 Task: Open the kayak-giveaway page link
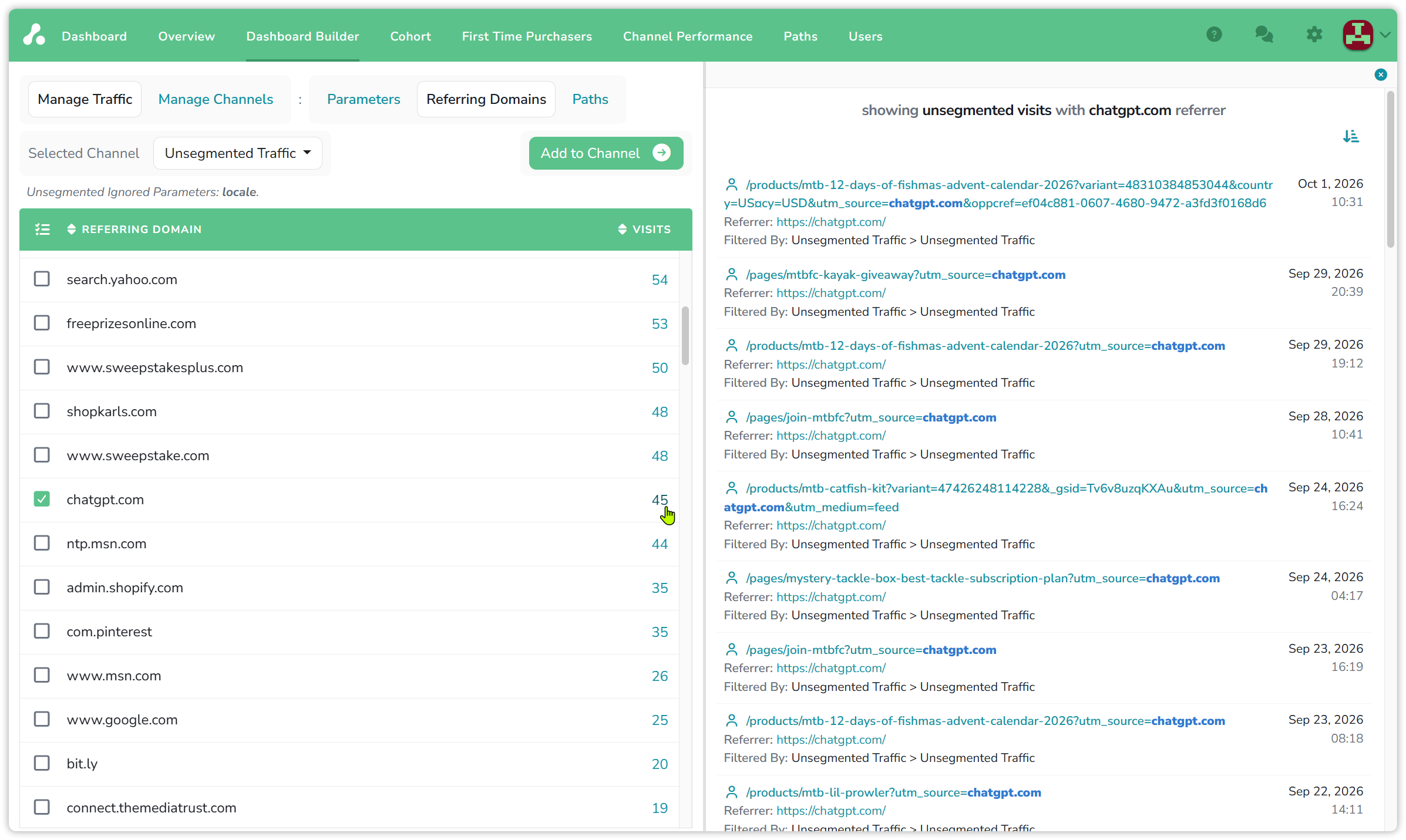click(906, 275)
